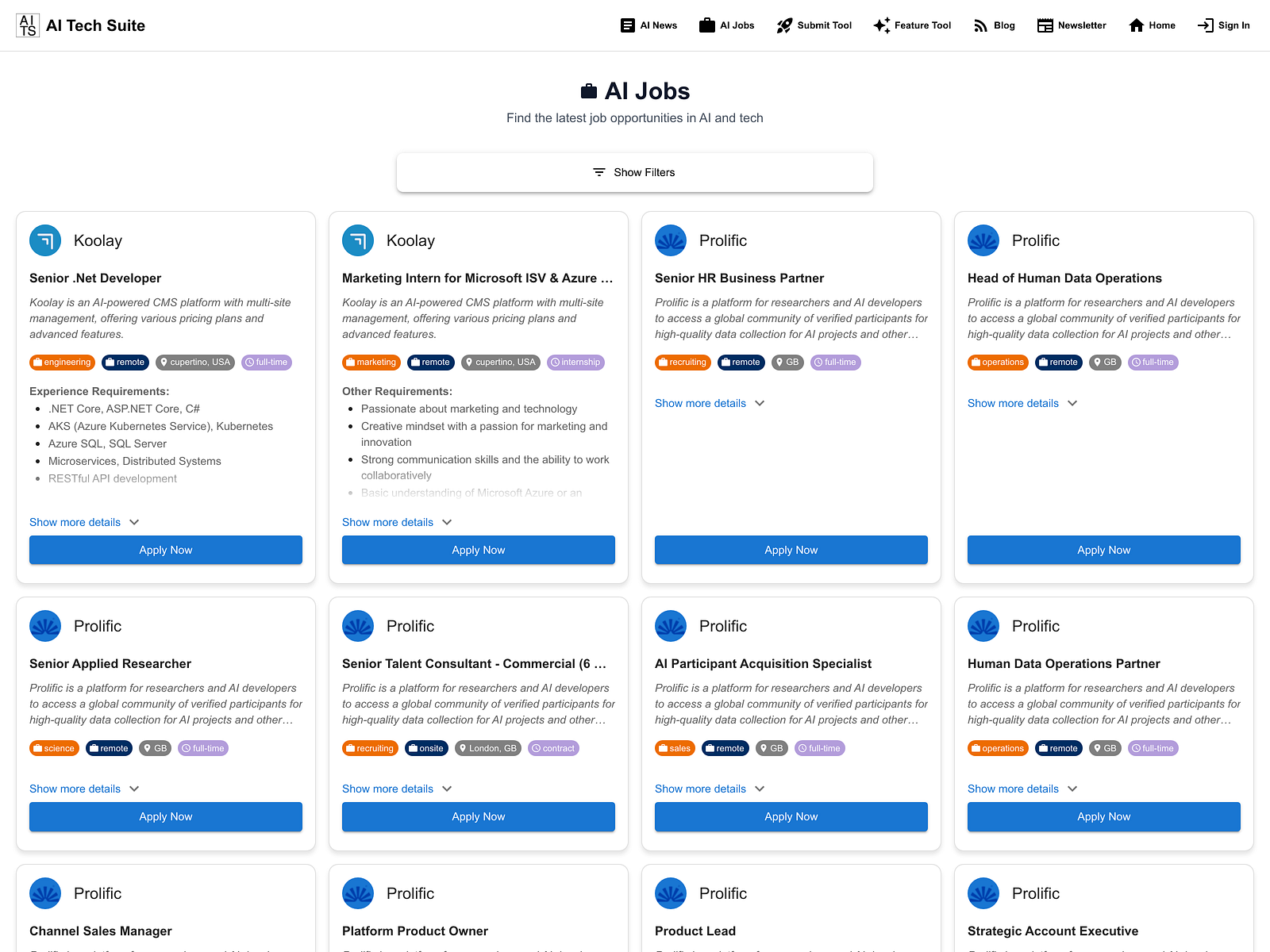Click the Prolific logo on Senior Applied Researcher card
1270x952 pixels.
coord(45,626)
